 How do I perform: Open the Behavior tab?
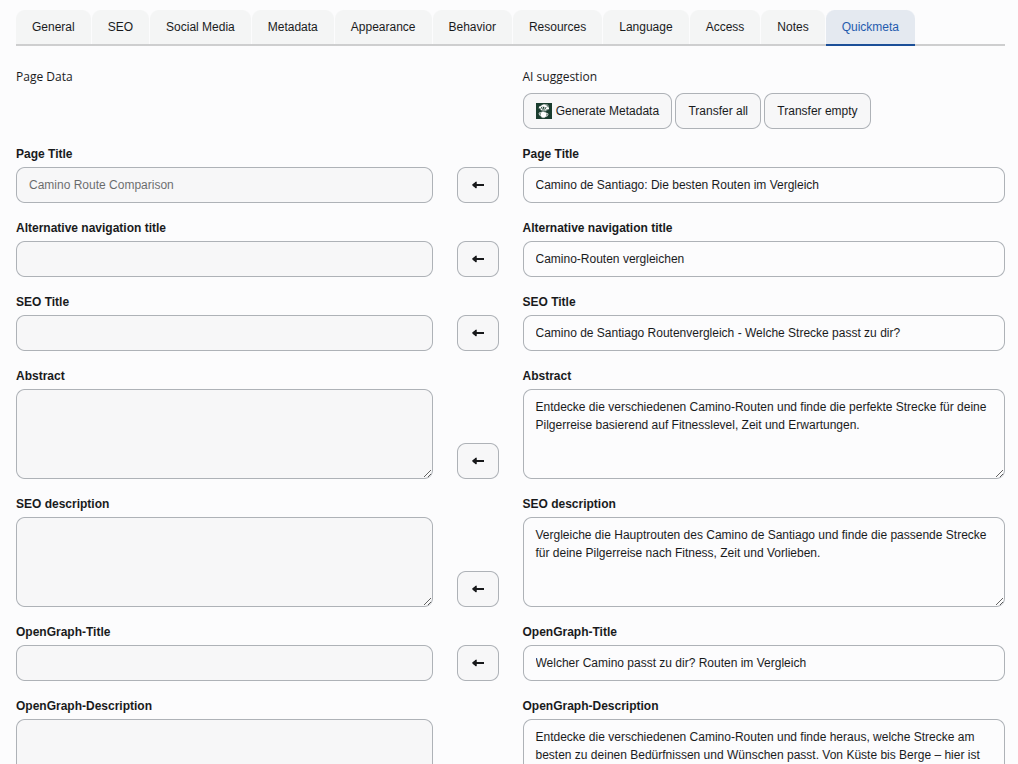pyautogui.click(x=472, y=27)
